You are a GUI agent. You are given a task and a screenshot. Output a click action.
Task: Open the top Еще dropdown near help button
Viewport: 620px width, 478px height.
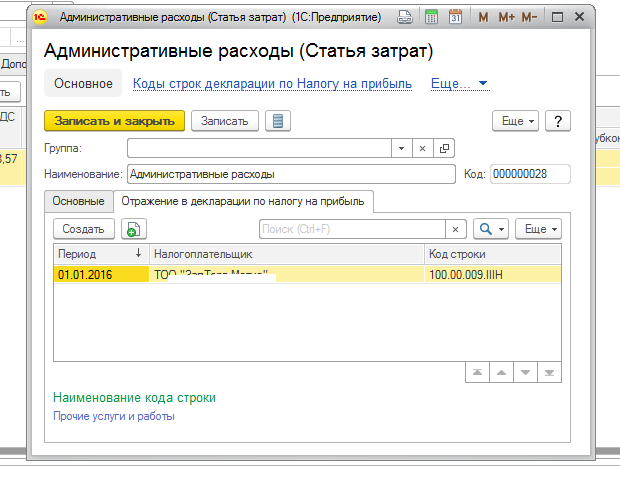[x=517, y=121]
